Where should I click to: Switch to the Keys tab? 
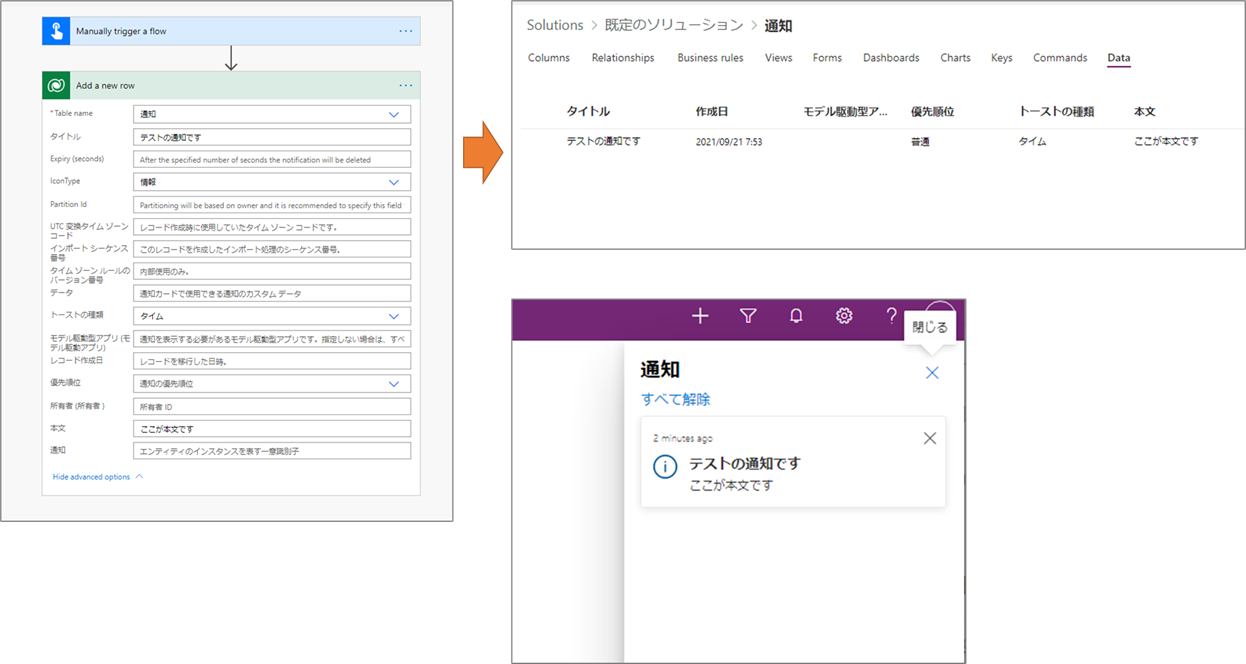coord(1001,58)
